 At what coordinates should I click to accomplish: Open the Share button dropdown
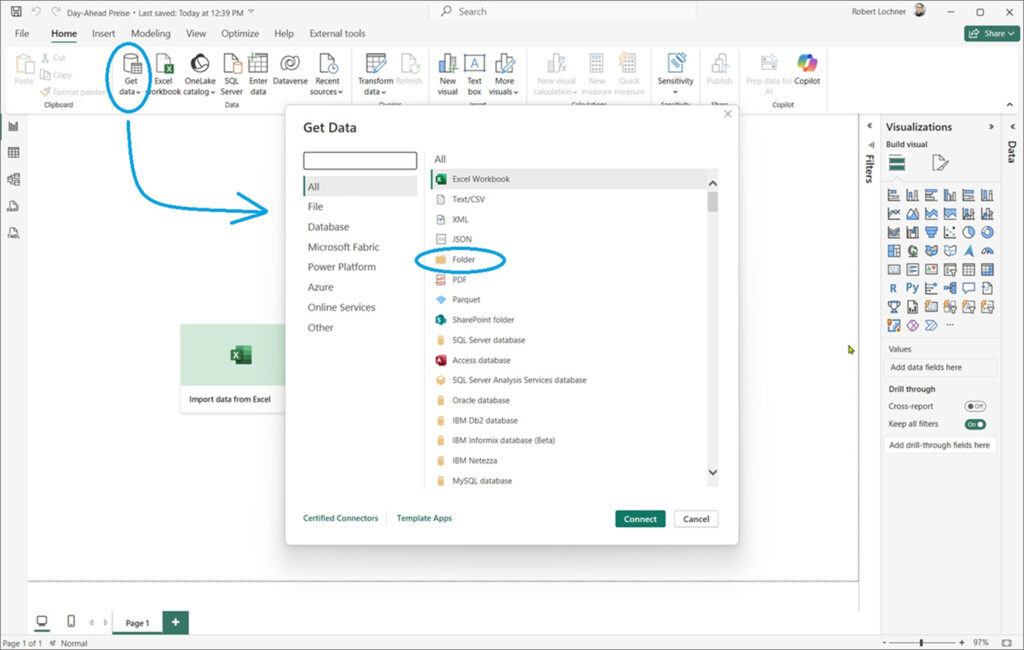point(991,33)
